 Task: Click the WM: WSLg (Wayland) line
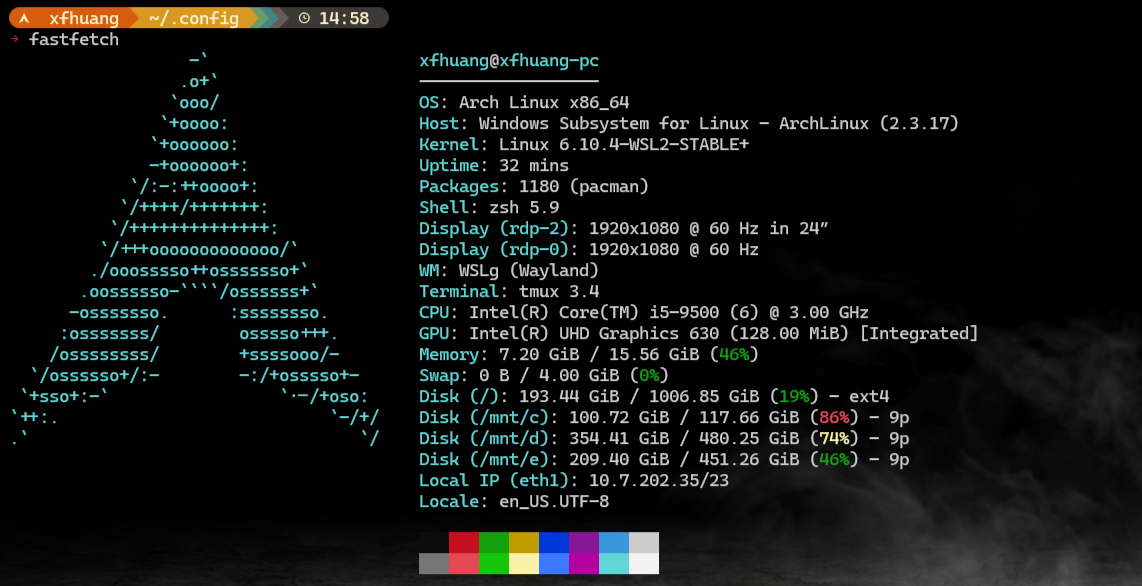coord(509,271)
